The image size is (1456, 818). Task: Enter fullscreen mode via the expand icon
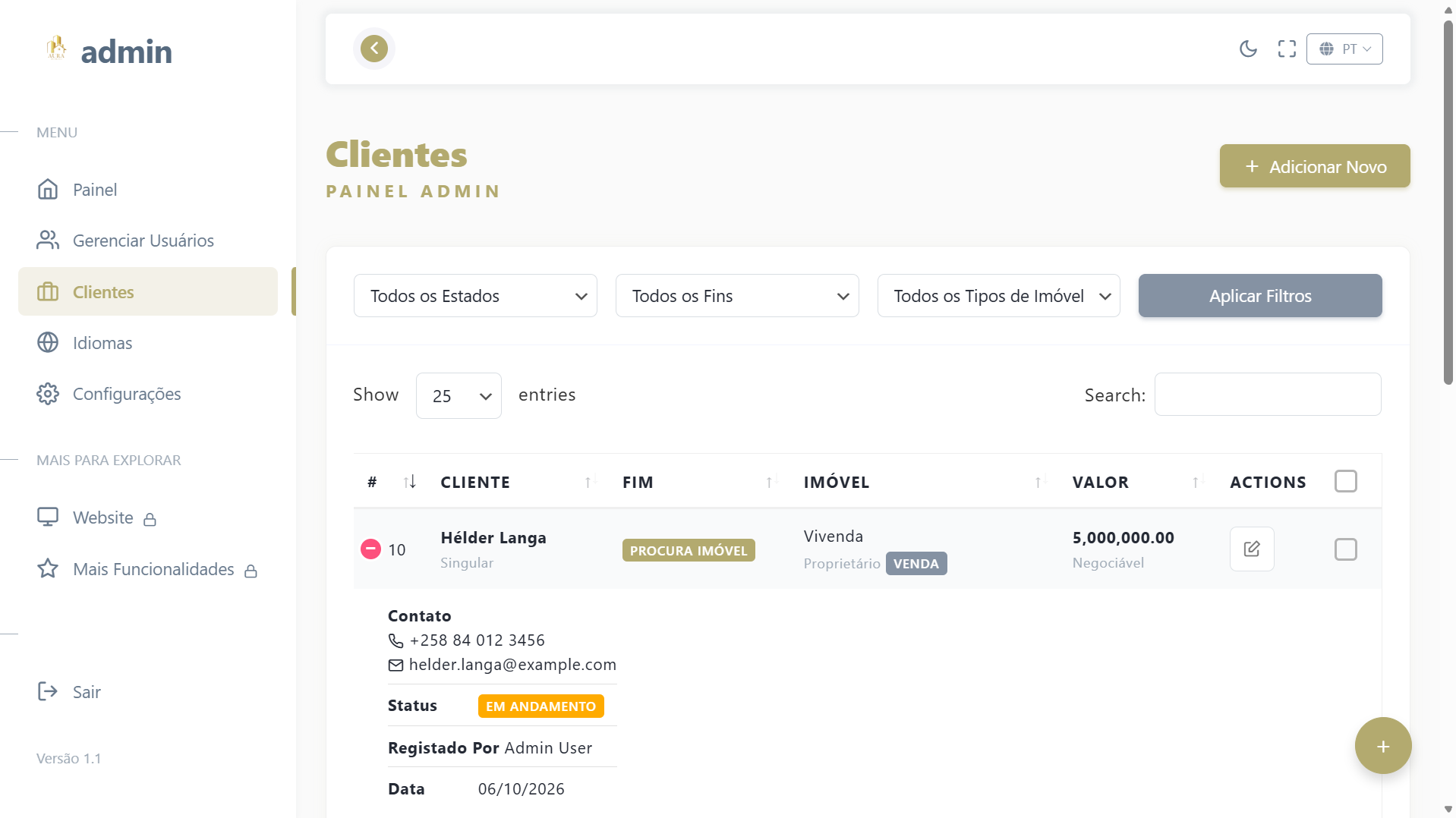point(1287,49)
